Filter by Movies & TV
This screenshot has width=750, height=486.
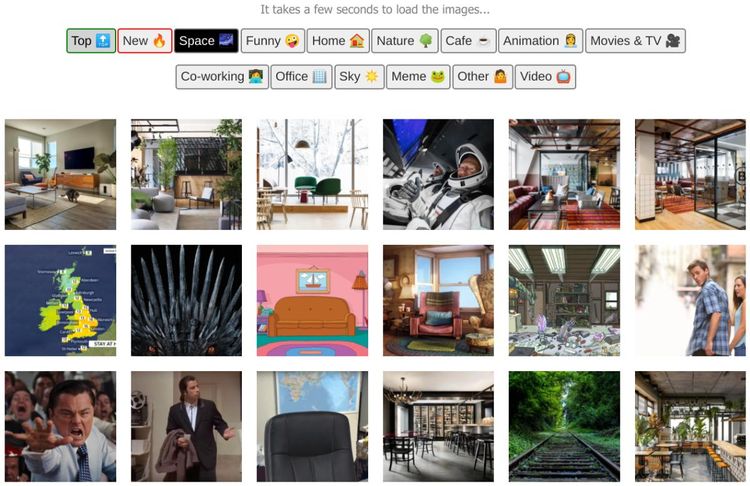pos(635,41)
